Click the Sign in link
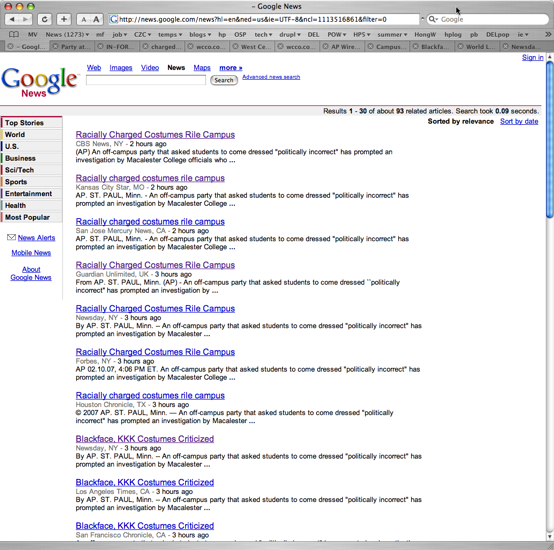 [x=532, y=57]
